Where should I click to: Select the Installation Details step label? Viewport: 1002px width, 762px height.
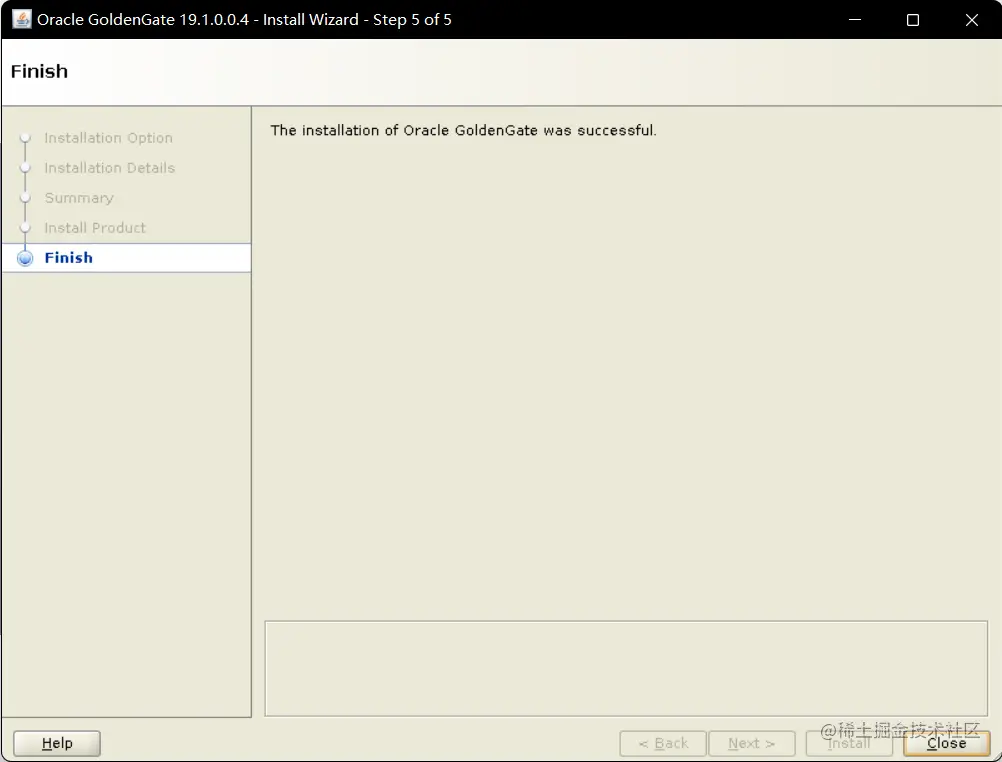tap(109, 167)
